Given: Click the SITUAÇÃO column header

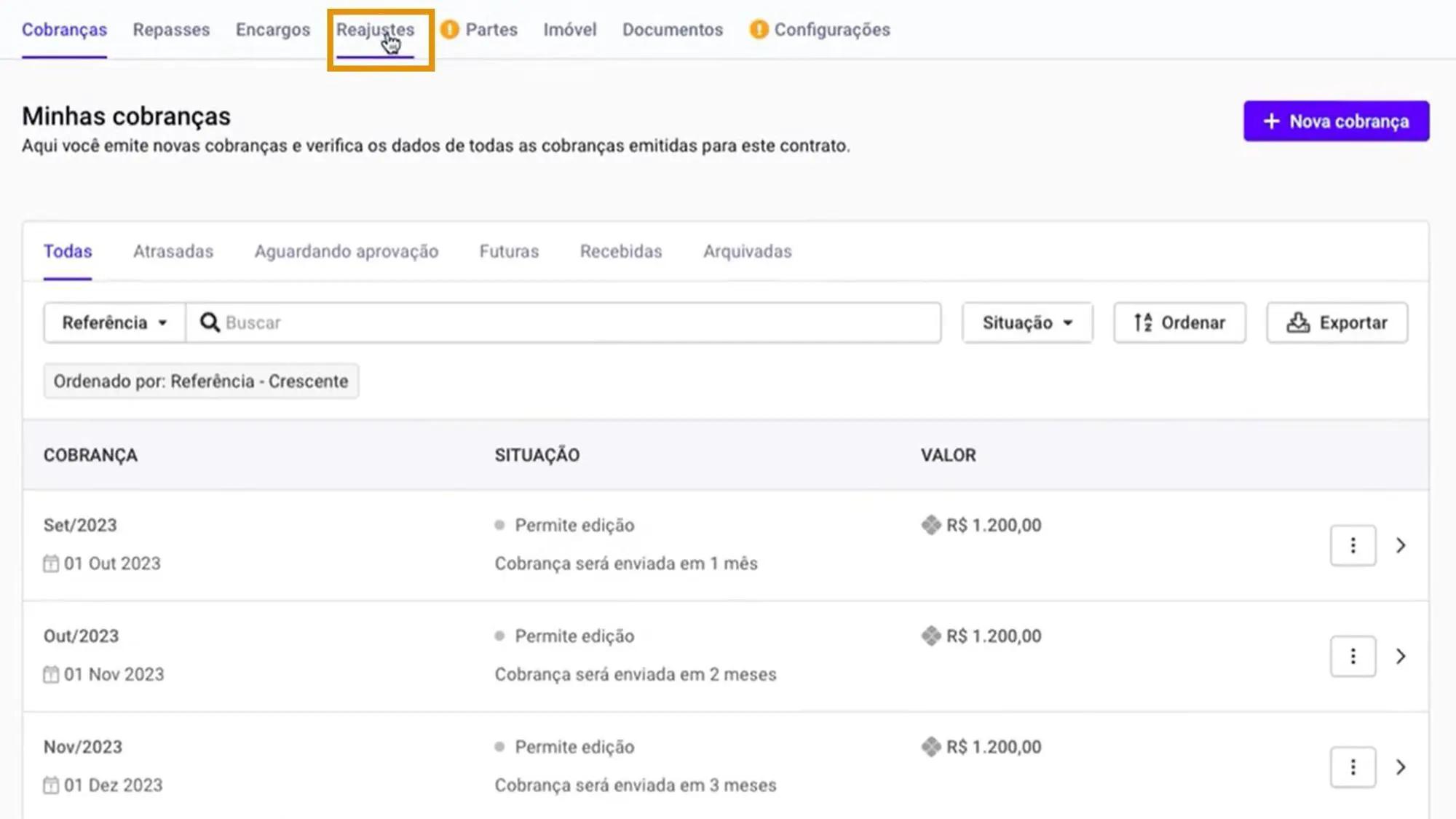Looking at the screenshot, I should [x=537, y=455].
